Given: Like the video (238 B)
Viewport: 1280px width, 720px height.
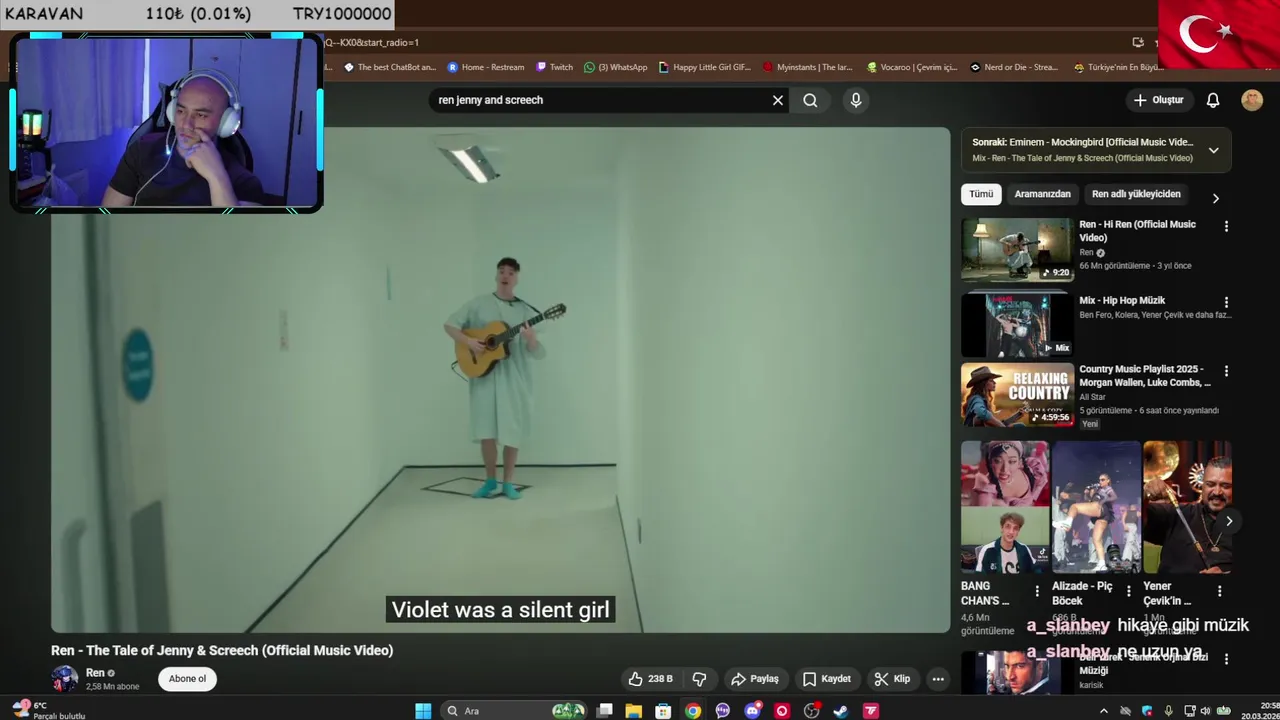Looking at the screenshot, I should point(651,679).
